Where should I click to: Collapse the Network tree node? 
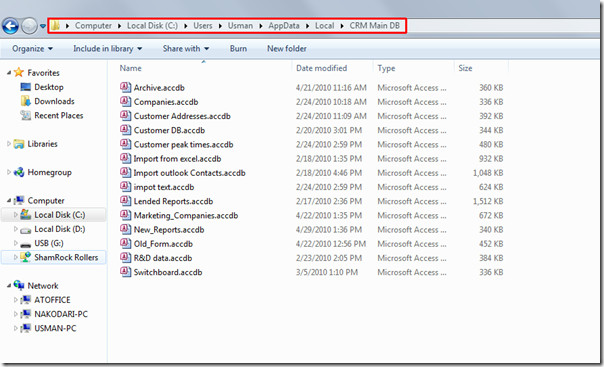[8, 286]
